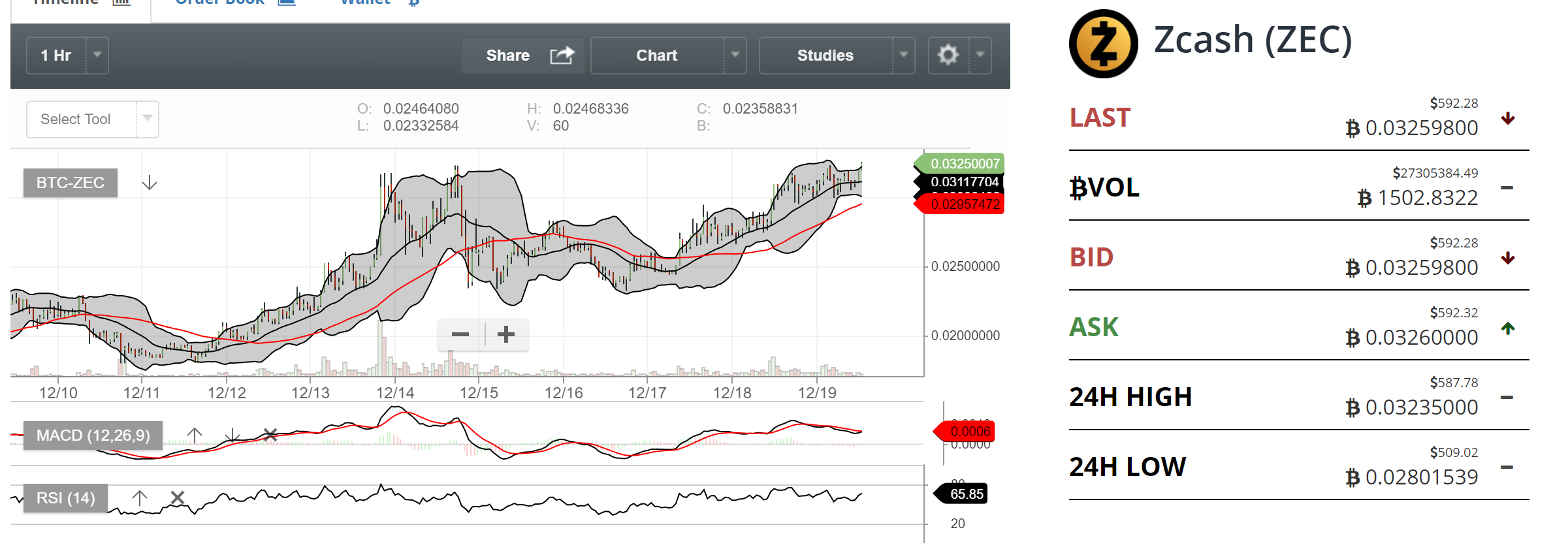The height and width of the screenshot is (553, 1568).
Task: Click the 12/19 date on the axis
Action: tap(817, 393)
